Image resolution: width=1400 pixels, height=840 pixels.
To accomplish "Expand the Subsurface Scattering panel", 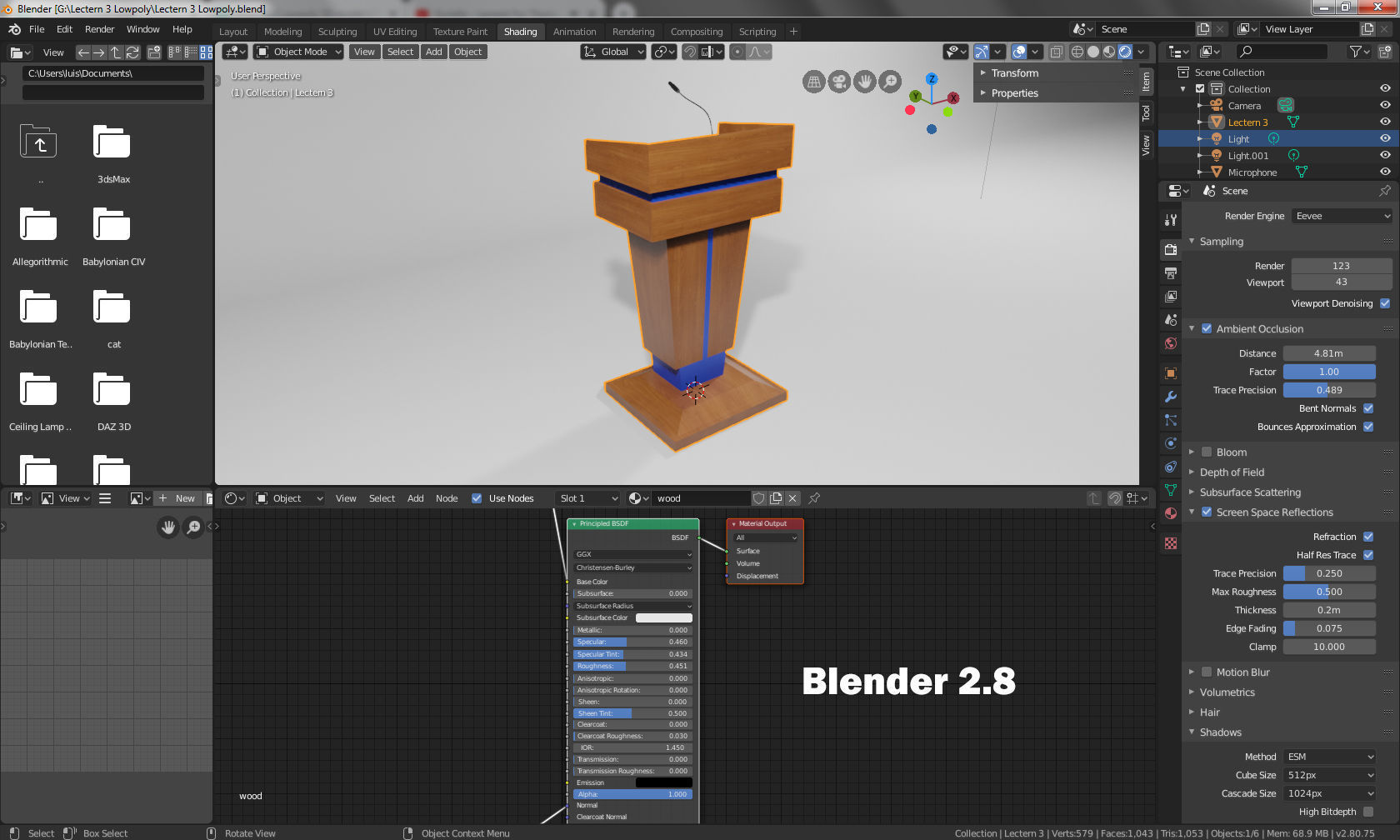I will (1250, 492).
